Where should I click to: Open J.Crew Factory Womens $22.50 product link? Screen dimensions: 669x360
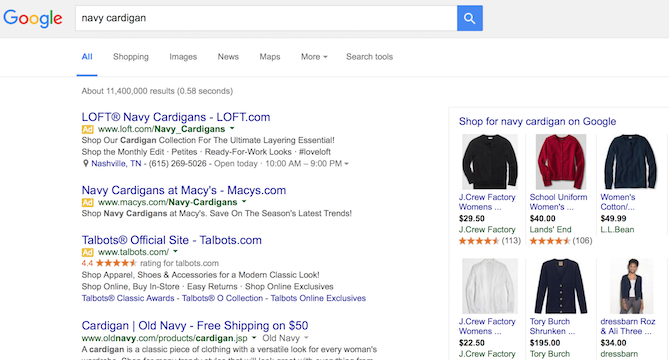click(487, 326)
